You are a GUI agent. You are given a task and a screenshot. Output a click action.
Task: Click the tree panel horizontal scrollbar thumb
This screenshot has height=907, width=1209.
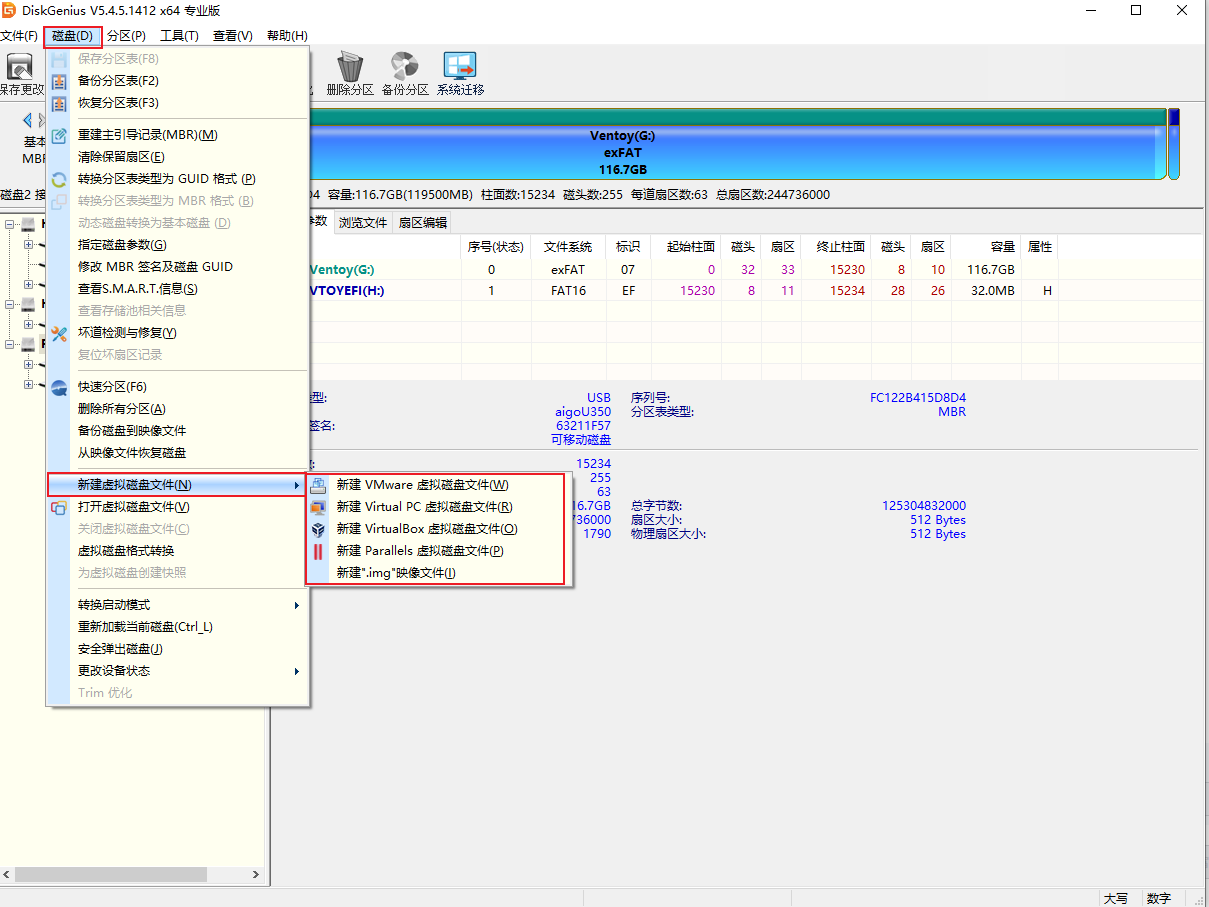pyautogui.click(x=110, y=874)
